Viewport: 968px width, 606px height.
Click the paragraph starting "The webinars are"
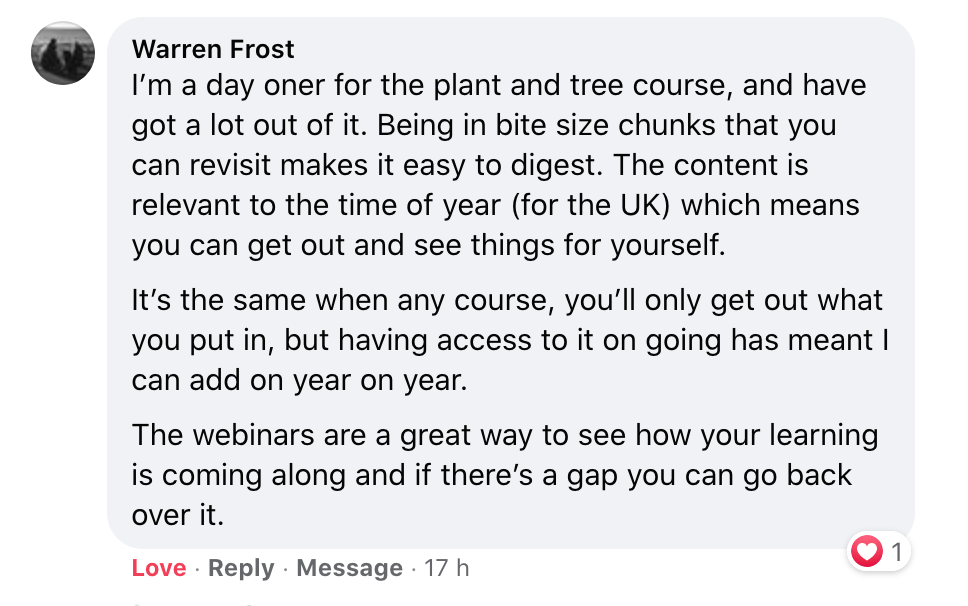492,475
